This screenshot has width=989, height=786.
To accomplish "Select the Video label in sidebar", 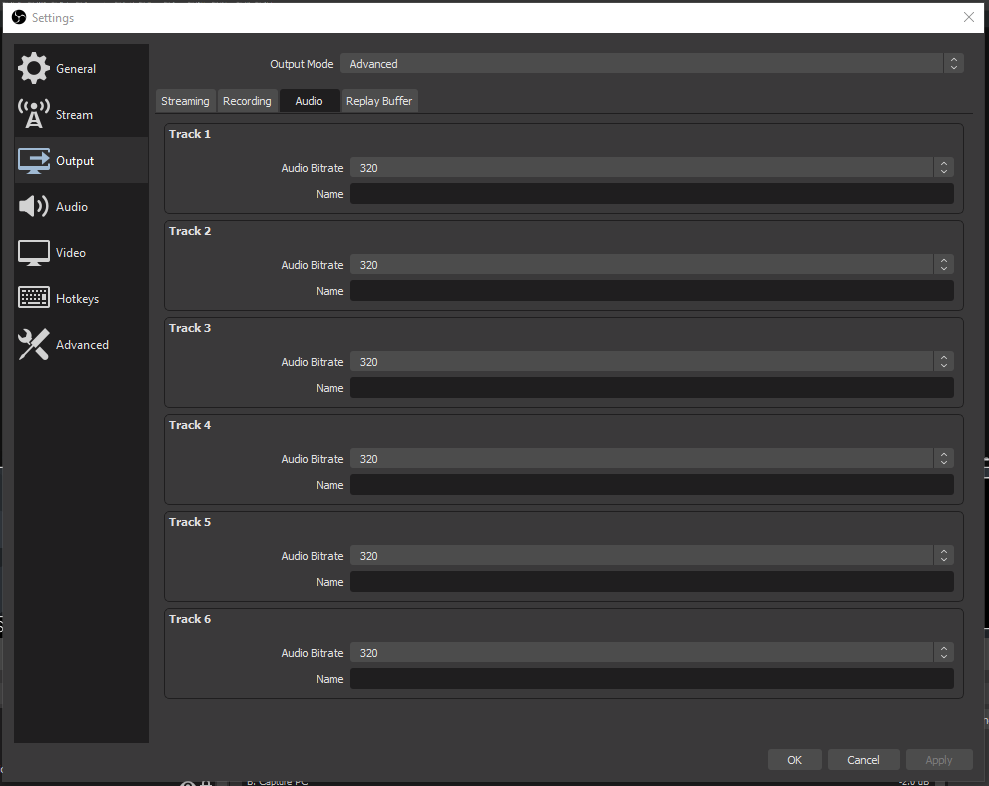I will point(71,252).
